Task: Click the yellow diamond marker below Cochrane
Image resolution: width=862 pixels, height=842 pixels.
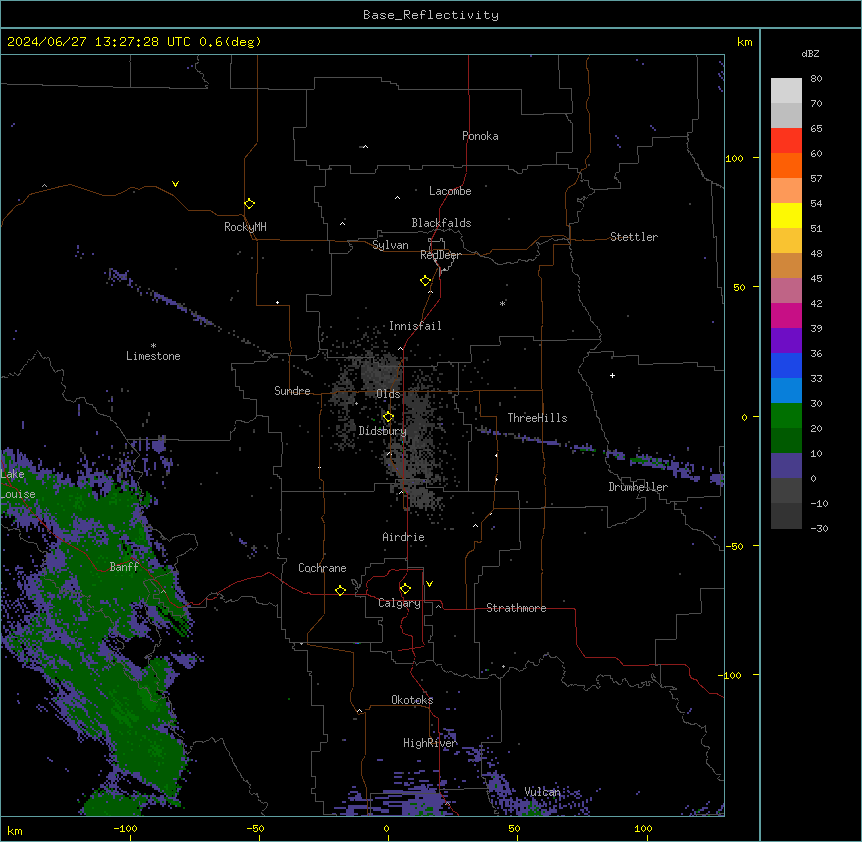Action: pyautogui.click(x=340, y=590)
